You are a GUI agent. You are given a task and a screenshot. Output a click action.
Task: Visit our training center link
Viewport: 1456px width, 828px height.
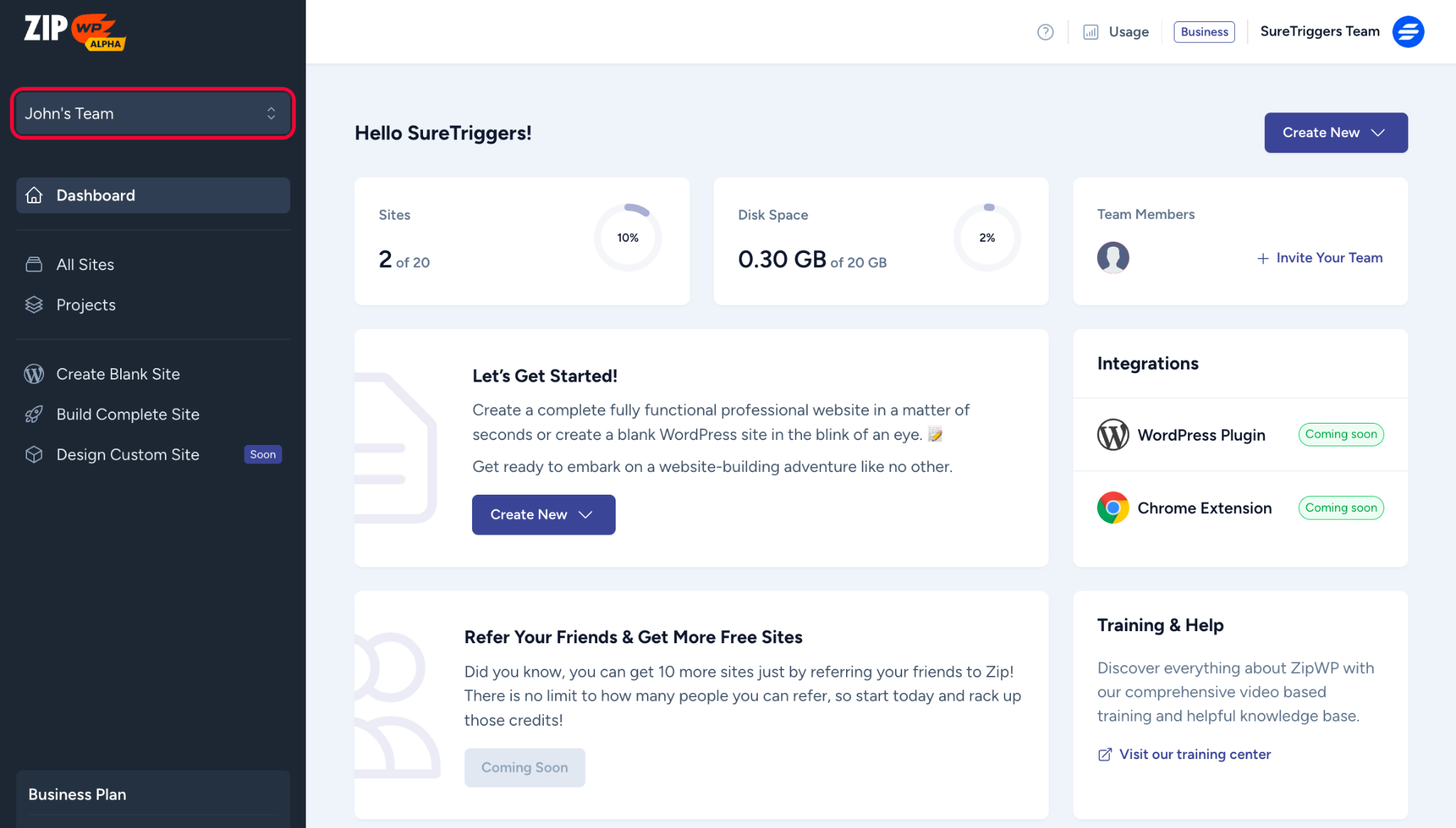click(1194, 754)
